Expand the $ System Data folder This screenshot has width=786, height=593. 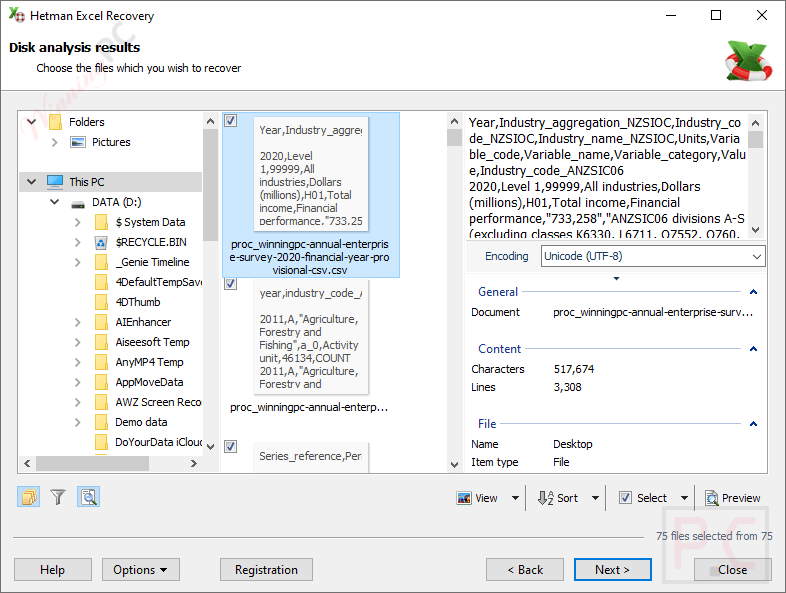[x=78, y=222]
